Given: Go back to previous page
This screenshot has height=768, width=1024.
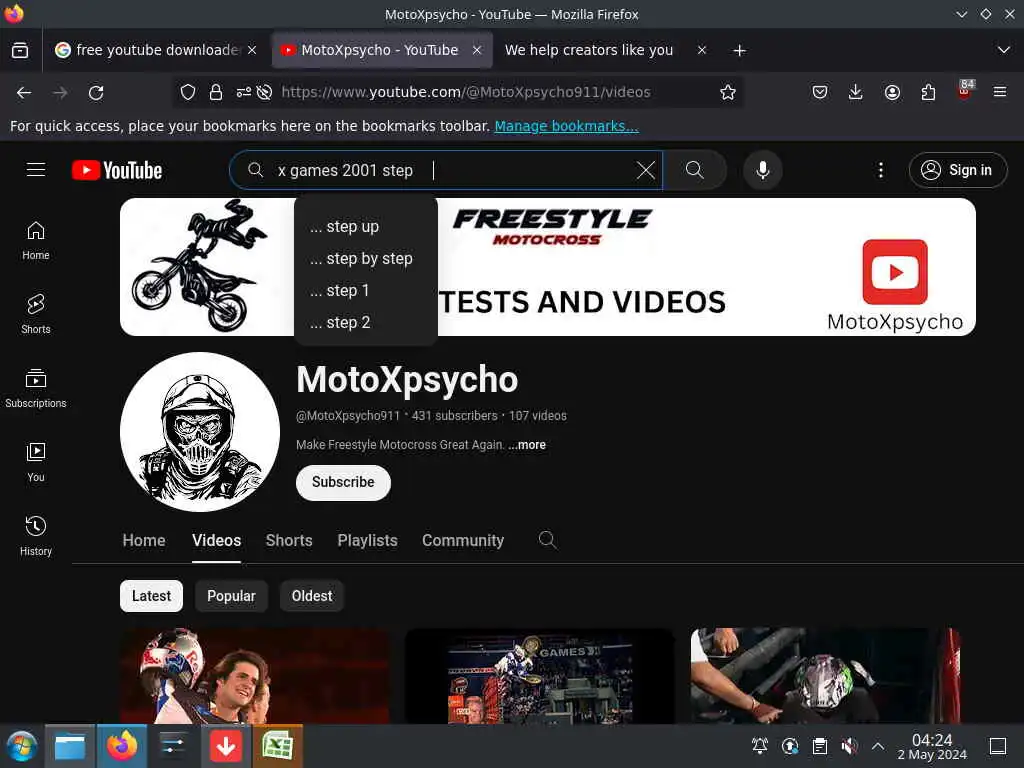Looking at the screenshot, I should point(24,93).
